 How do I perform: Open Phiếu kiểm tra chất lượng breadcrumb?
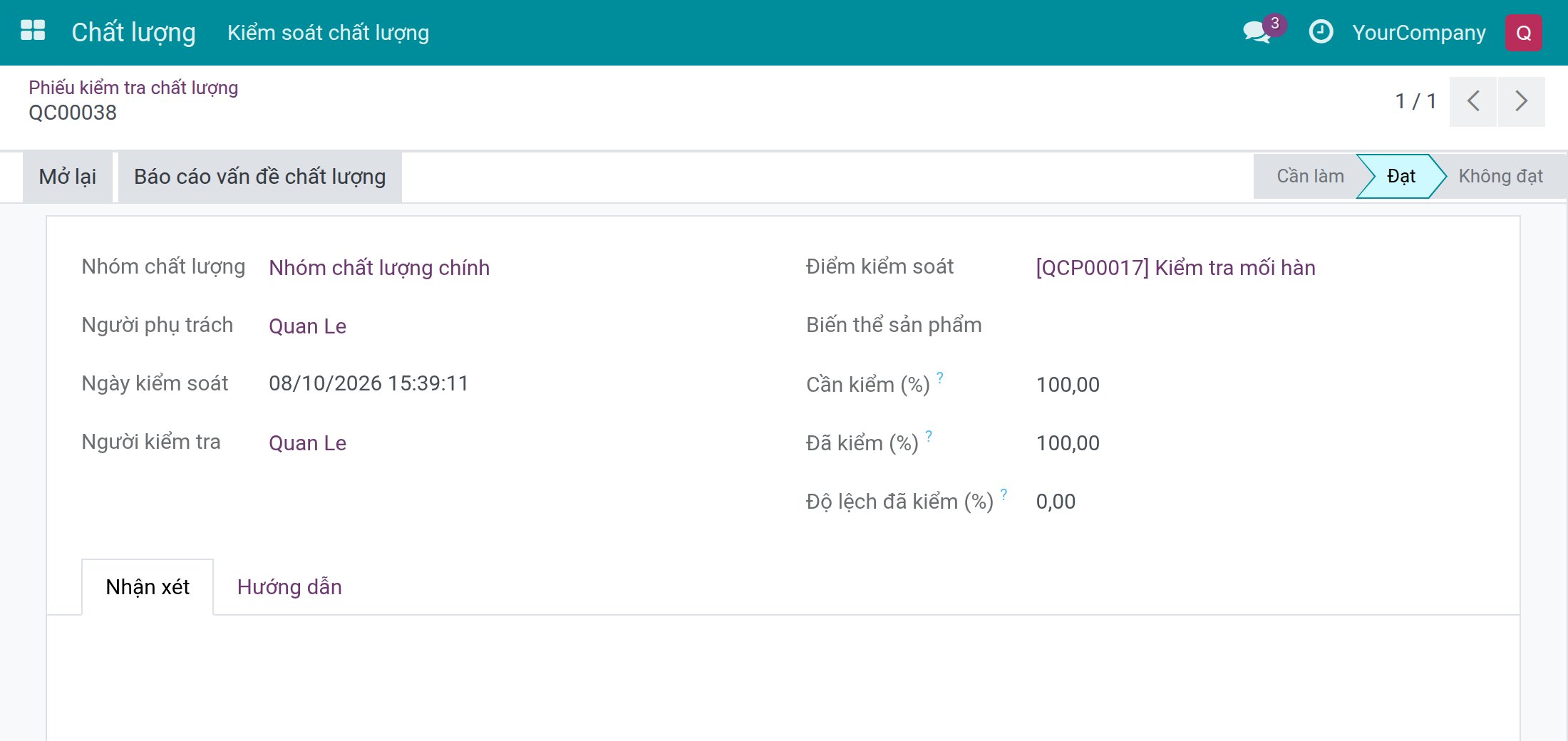133,88
